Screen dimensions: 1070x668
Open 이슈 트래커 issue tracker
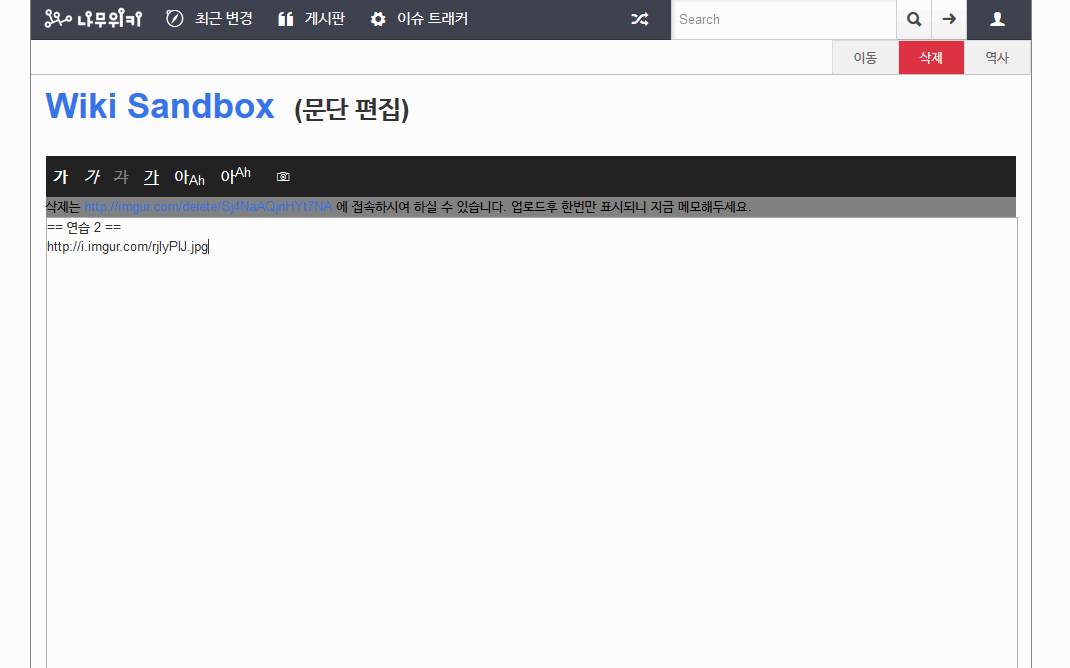(x=419, y=19)
